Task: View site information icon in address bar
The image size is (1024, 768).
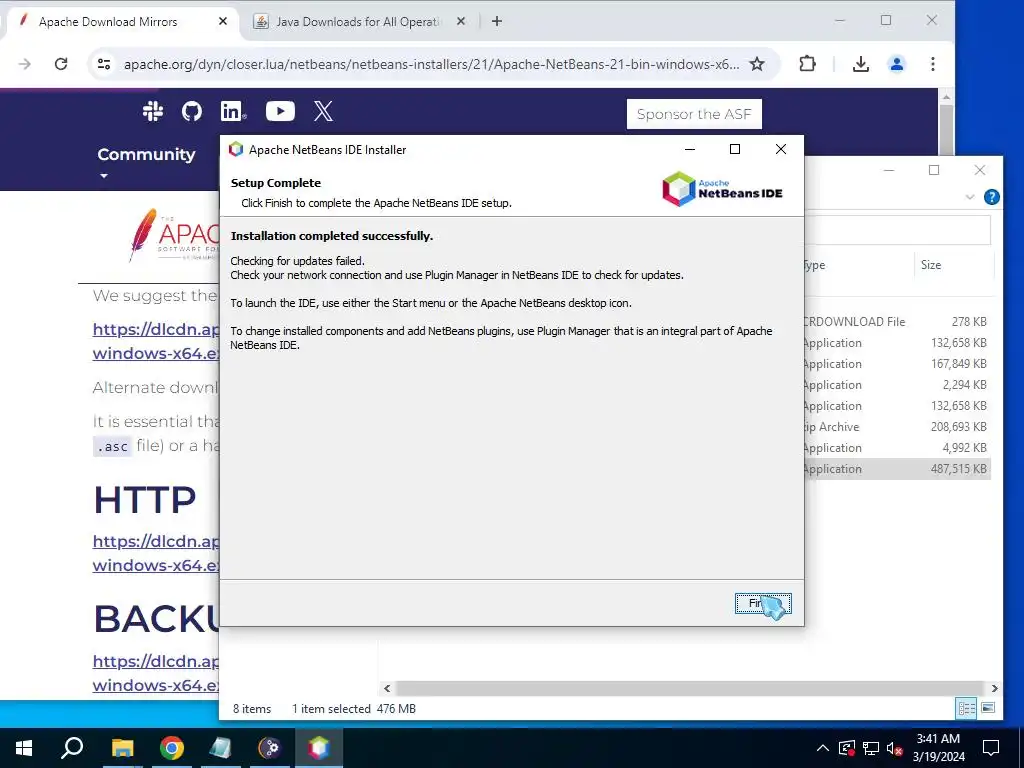Action: point(104,64)
